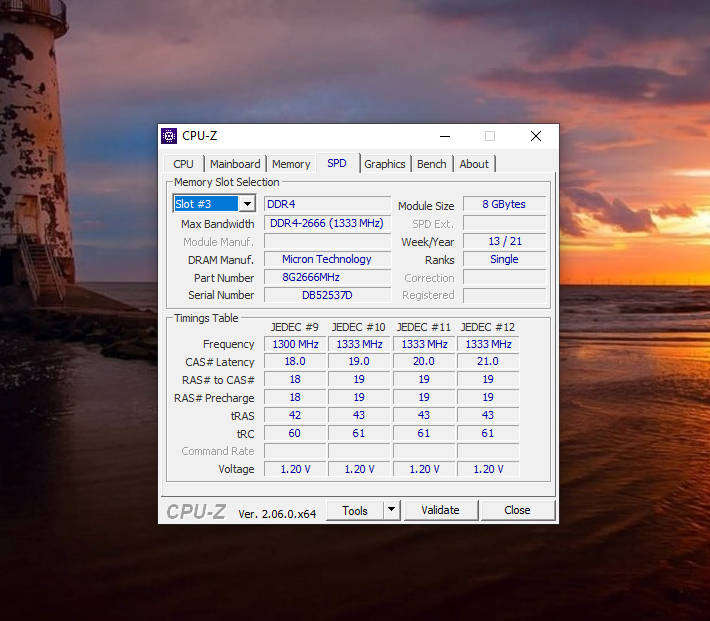Select the SPD tab
Screen dimensions: 710x621
[337, 163]
